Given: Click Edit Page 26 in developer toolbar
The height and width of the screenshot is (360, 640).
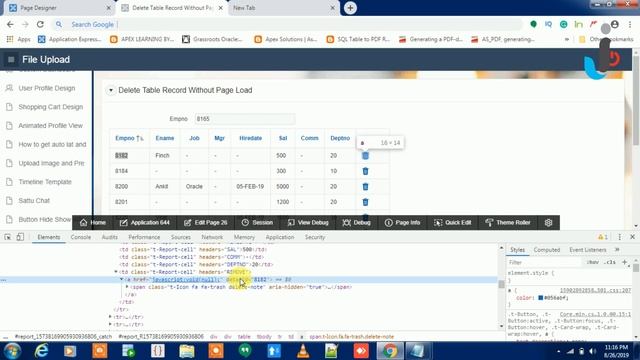Looking at the screenshot, I should [205, 222].
